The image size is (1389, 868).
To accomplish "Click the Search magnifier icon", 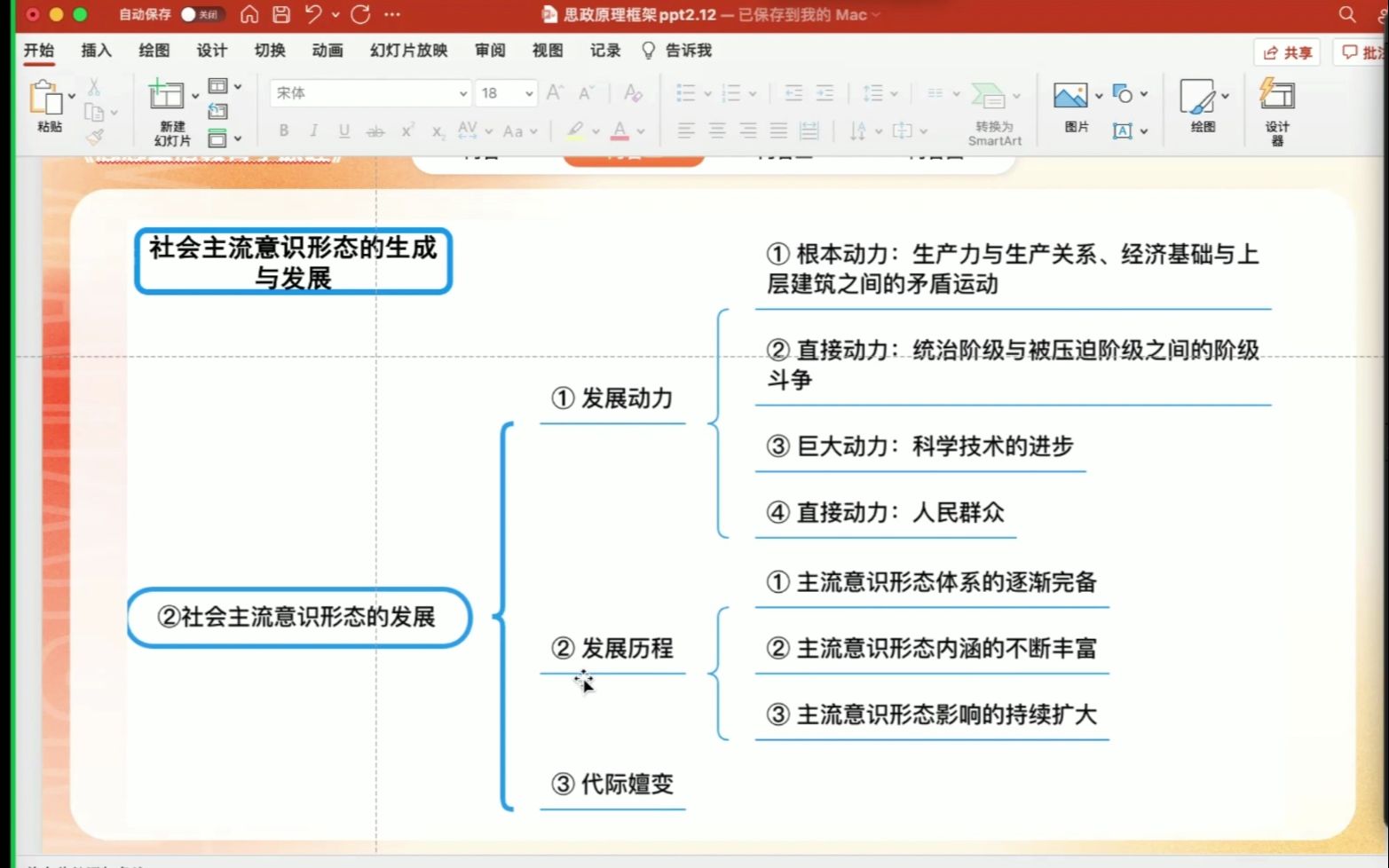I will [x=1346, y=14].
